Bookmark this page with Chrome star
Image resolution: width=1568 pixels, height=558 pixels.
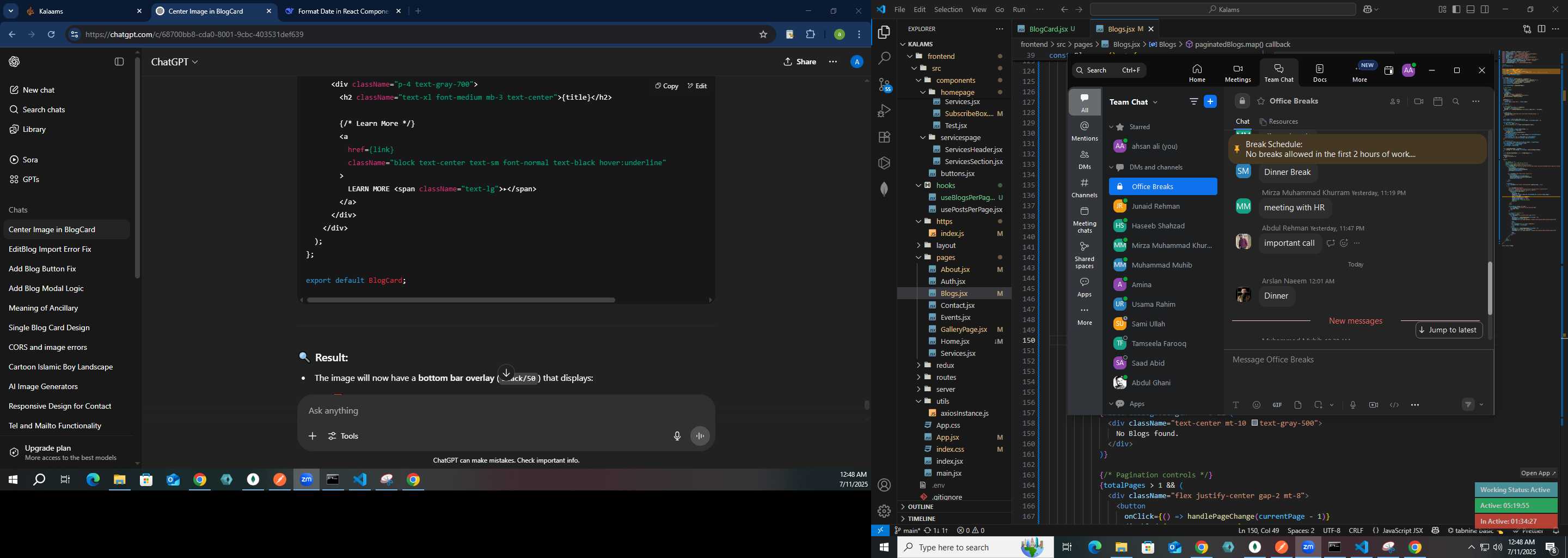click(x=763, y=35)
